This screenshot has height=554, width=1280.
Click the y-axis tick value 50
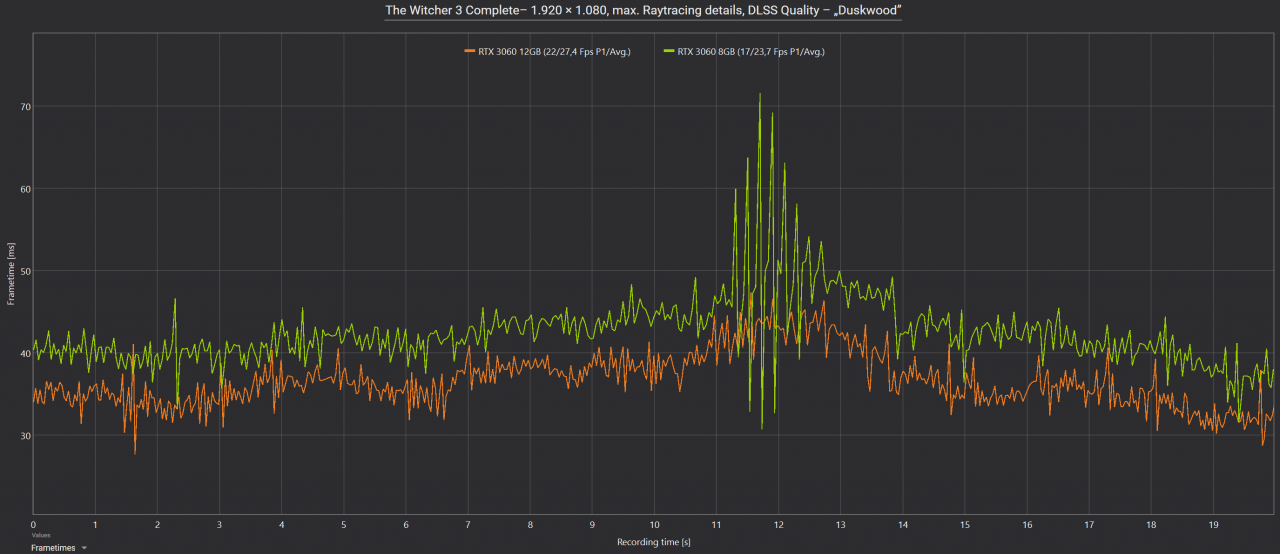click(x=25, y=271)
